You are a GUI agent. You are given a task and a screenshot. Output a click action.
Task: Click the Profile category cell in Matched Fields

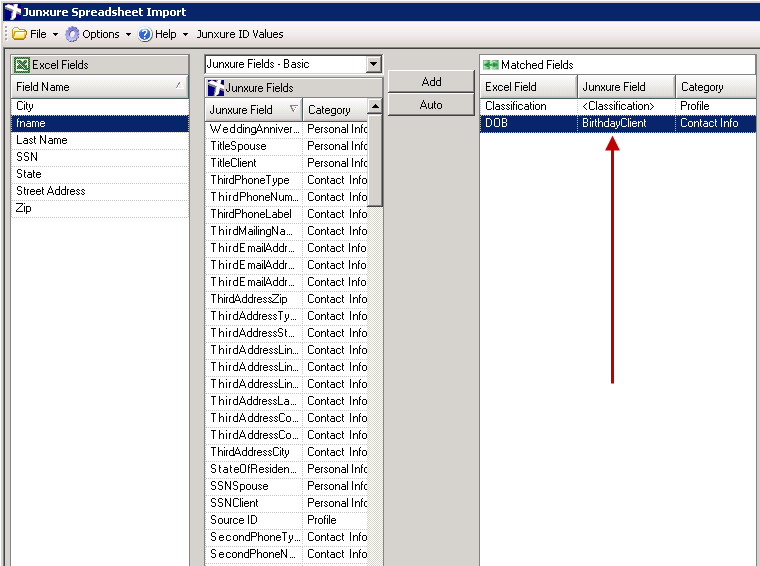tap(716, 106)
